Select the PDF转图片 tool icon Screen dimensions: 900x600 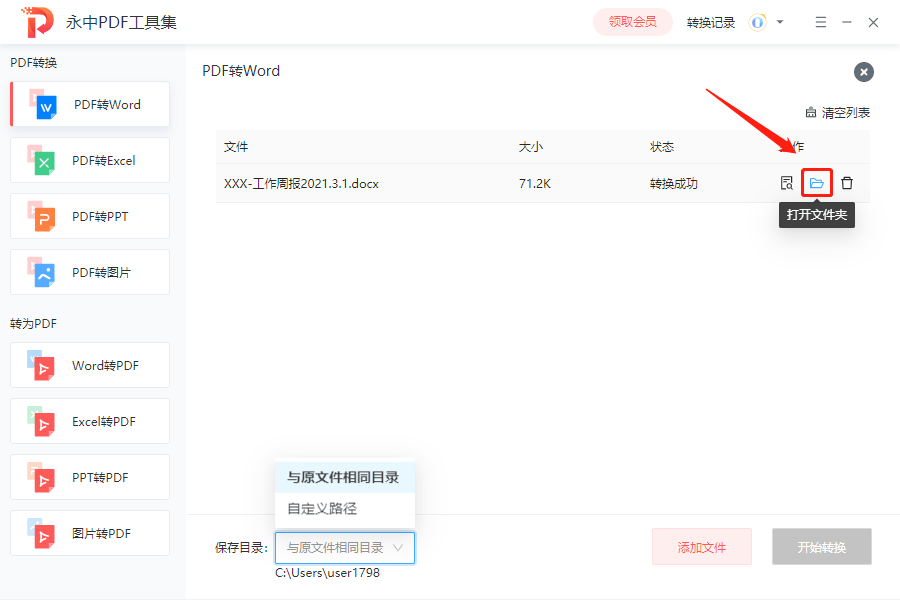pos(44,272)
